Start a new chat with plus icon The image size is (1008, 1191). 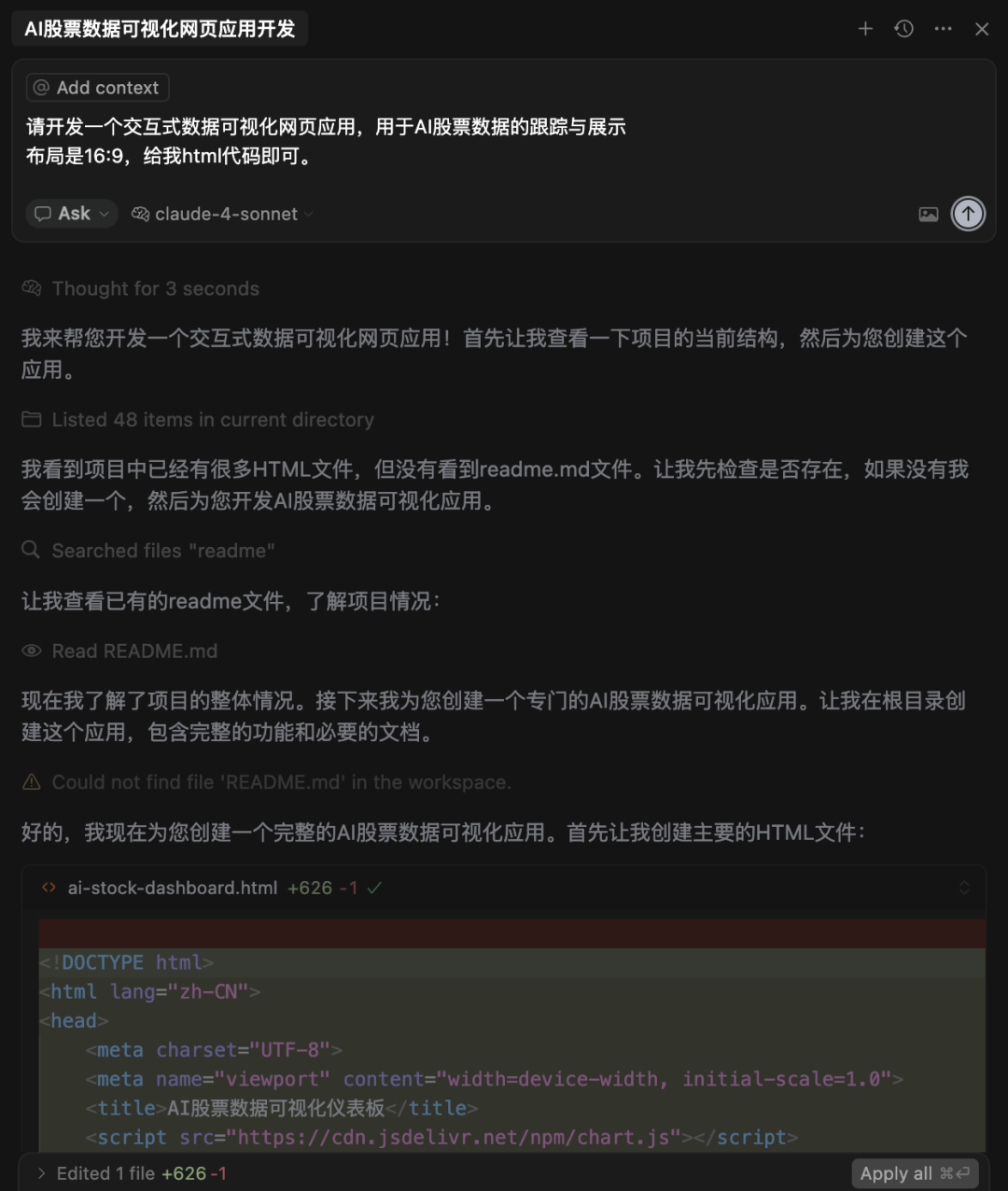pyautogui.click(x=865, y=29)
